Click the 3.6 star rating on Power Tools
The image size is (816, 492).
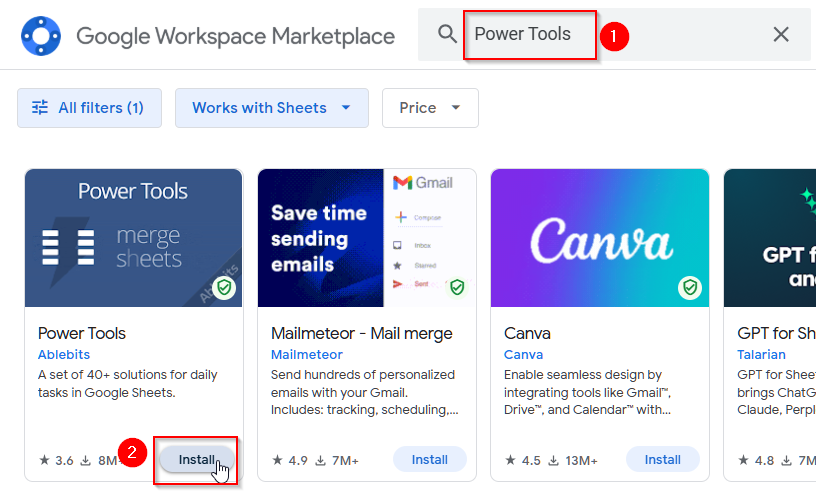pos(56,460)
